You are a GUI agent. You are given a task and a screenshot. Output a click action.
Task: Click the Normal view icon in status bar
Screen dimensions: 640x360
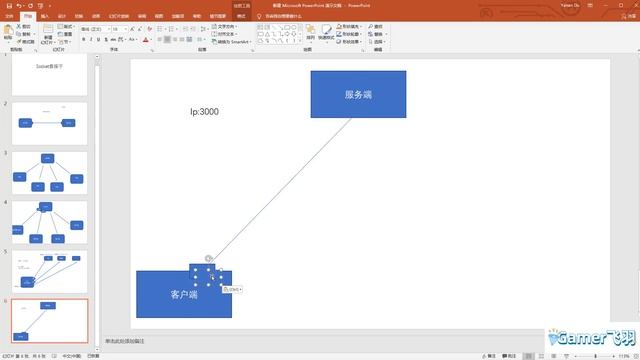[529, 356]
